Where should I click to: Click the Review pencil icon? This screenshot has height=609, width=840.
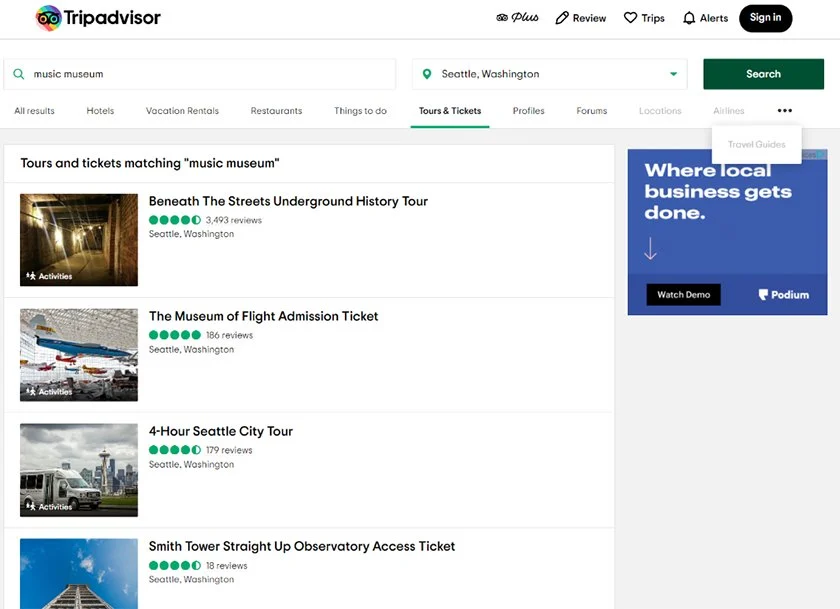point(561,18)
